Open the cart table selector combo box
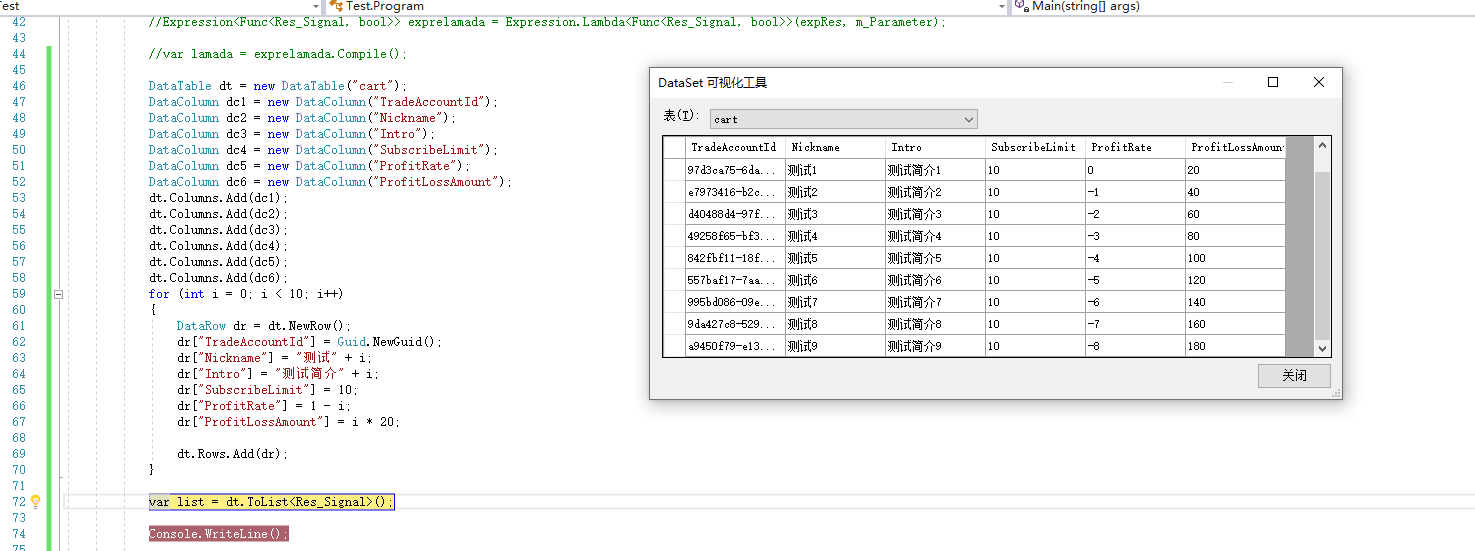The image size is (1475, 551). (843, 119)
